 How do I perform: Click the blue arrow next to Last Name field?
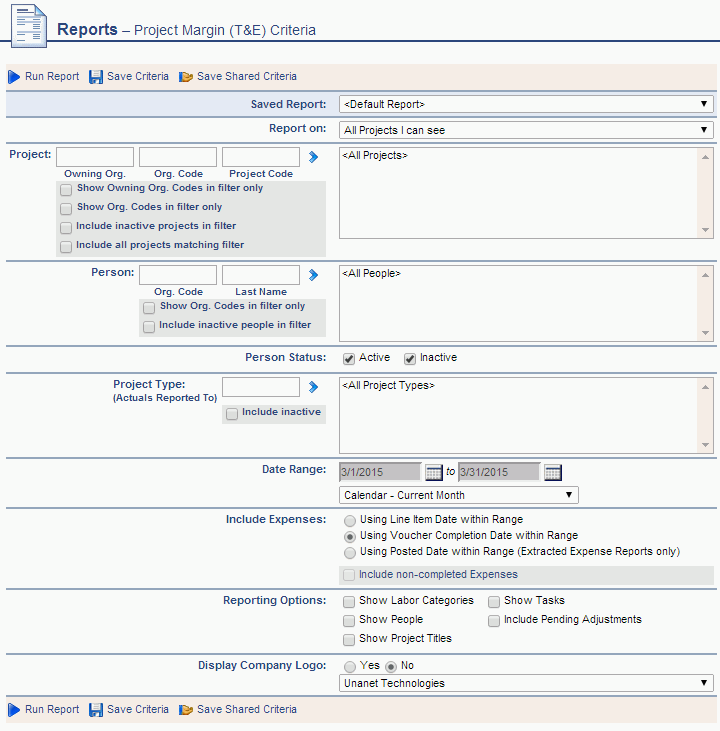[313, 275]
